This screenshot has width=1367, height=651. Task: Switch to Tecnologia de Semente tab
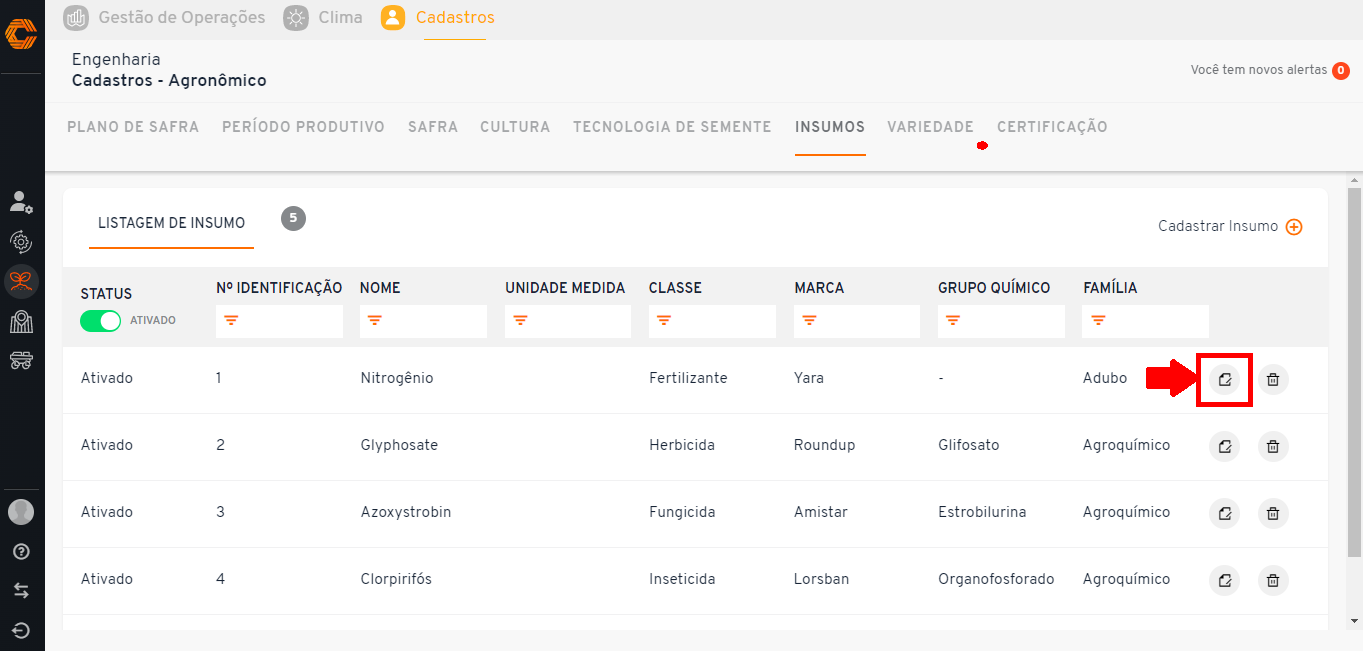672,127
